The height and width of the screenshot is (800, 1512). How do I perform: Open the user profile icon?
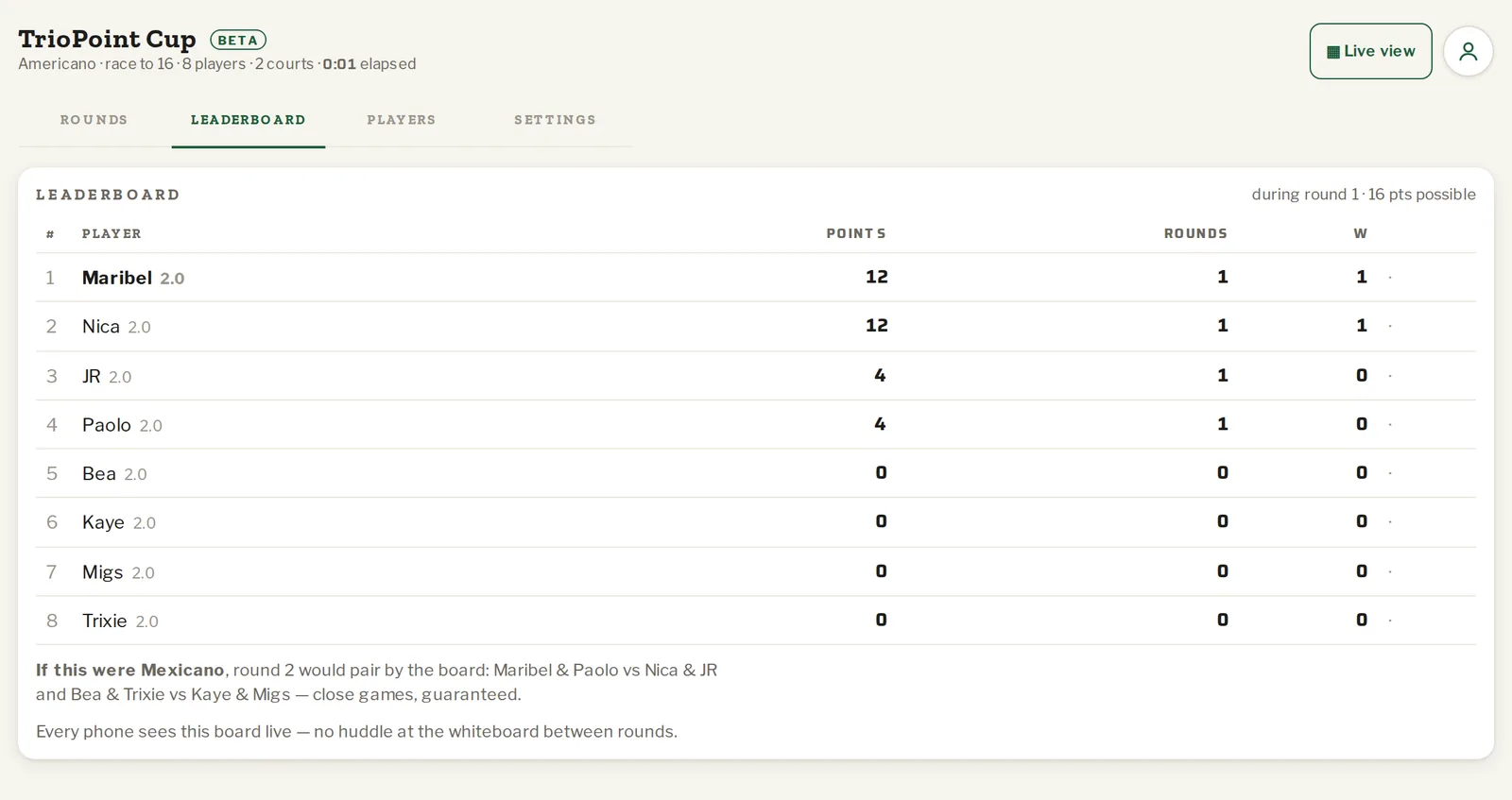click(x=1468, y=51)
